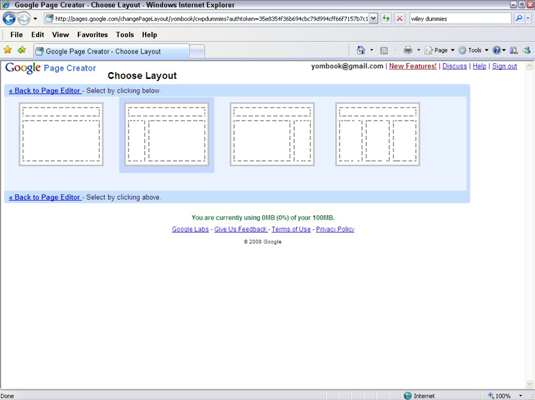Open the Favorites Center star icon
The width and height of the screenshot is (535, 400).
(x=8, y=51)
